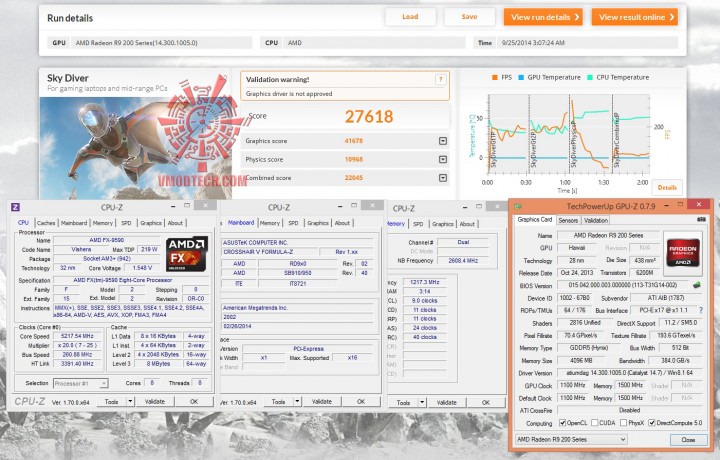Click the Save button in Run details

pos(469,17)
